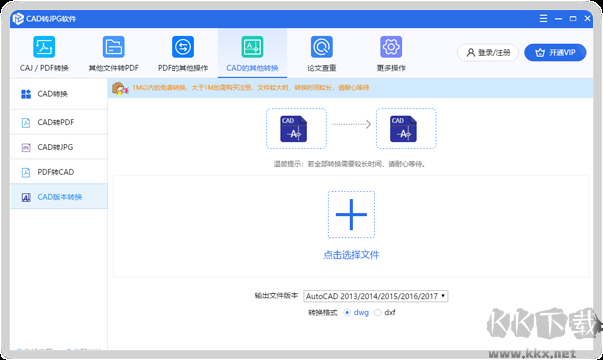Select CAD转PDF in the sidebar
Image resolution: width=603 pixels, height=360 pixels.
59,122
